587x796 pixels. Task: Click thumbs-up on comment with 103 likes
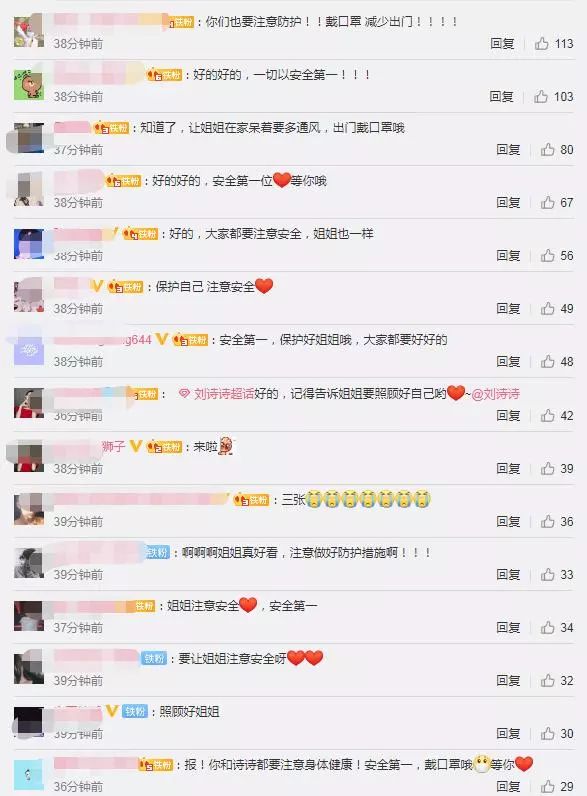click(541, 96)
